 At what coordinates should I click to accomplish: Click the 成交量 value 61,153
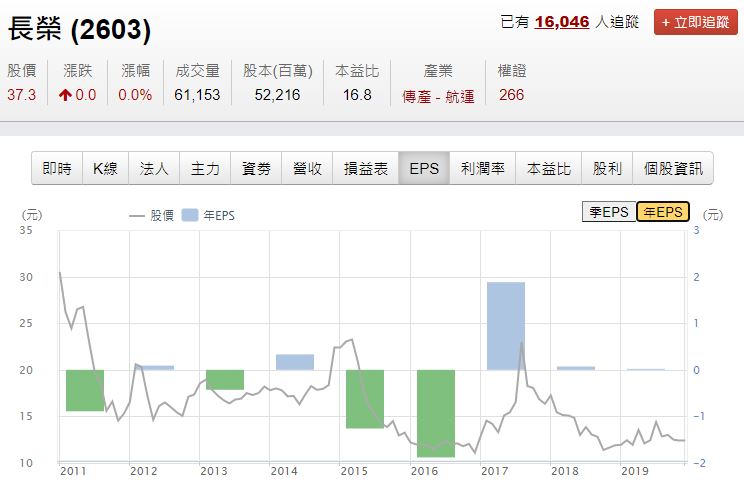click(197, 95)
